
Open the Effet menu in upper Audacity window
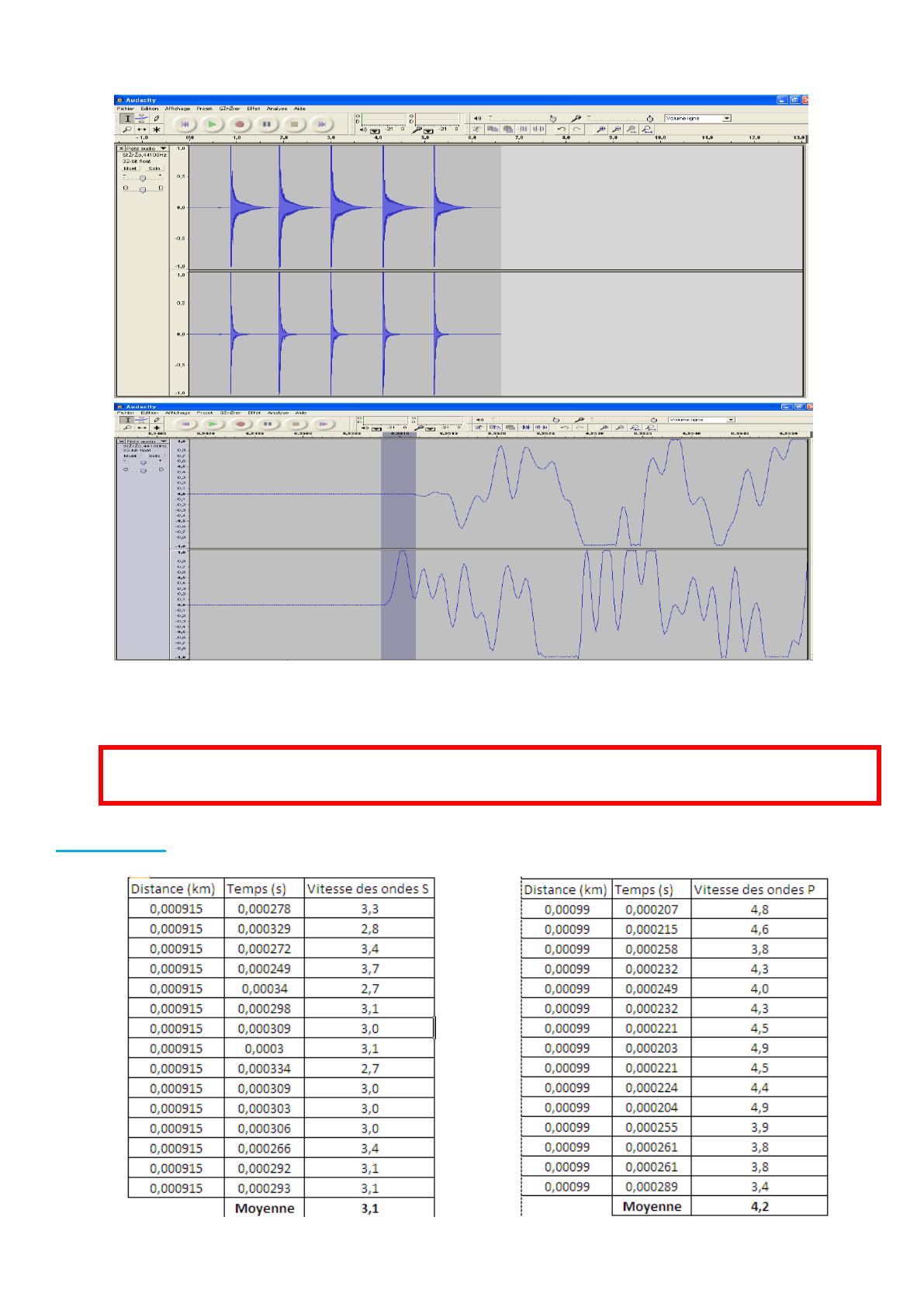[253, 109]
